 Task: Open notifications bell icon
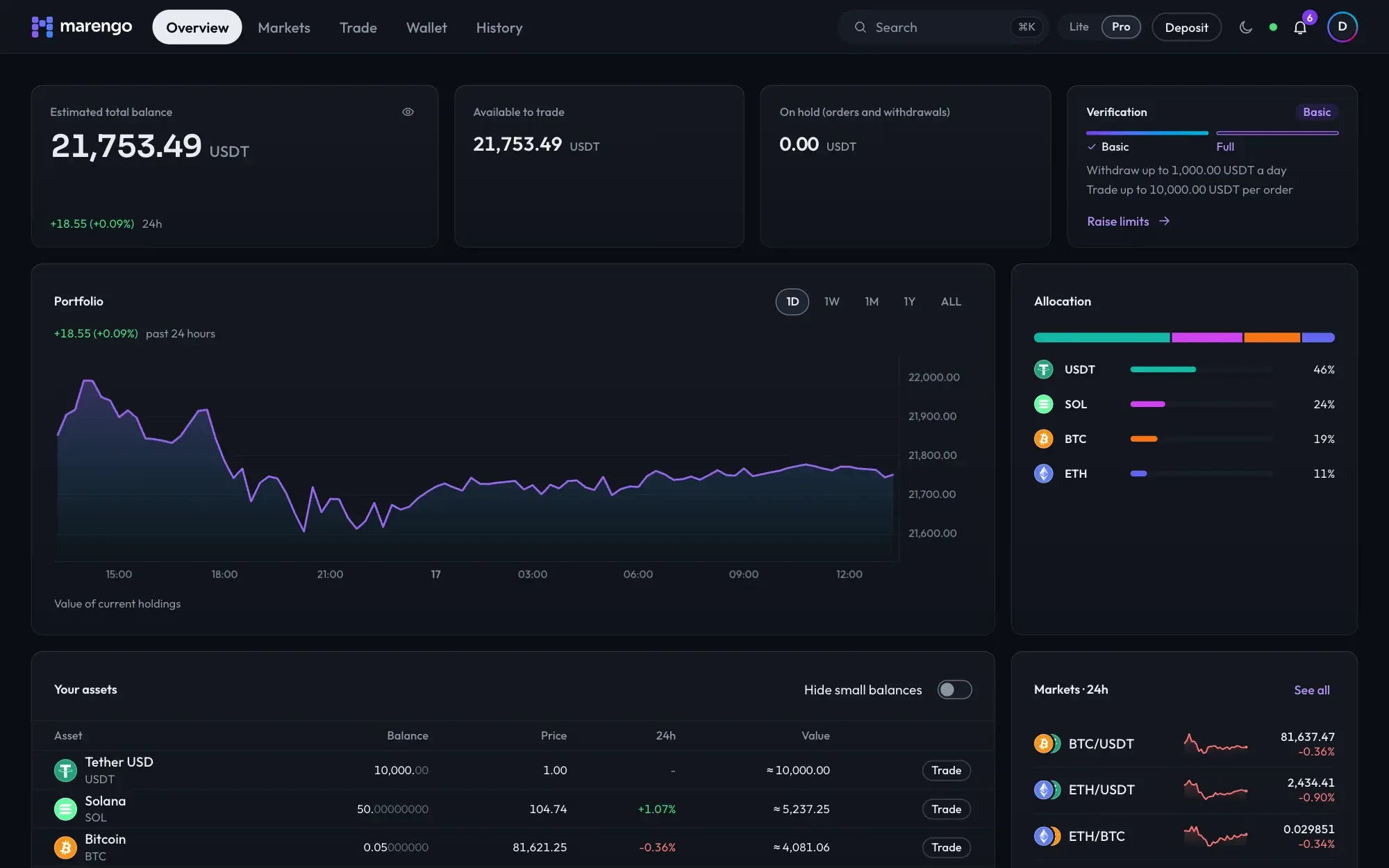1300,28
